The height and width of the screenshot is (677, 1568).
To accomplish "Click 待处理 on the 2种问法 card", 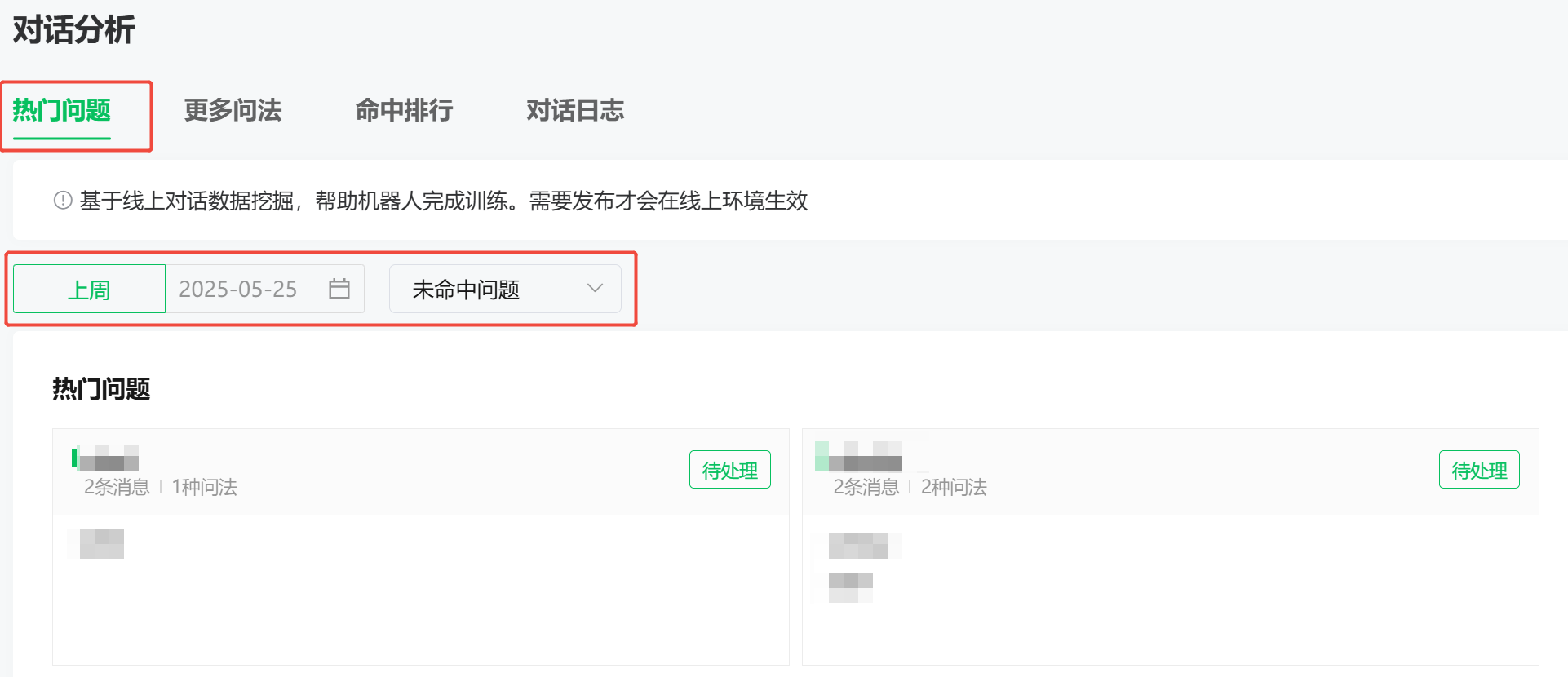I will pos(1478,470).
